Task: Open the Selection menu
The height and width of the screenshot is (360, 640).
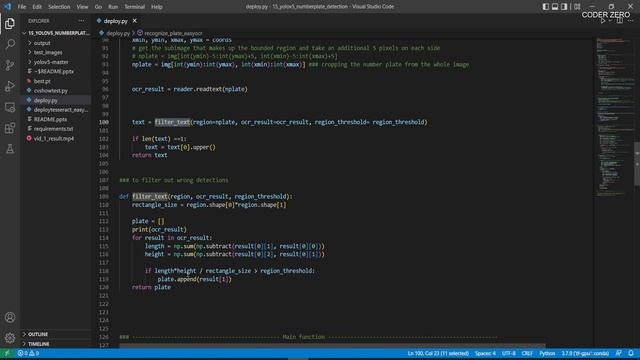Action: click(x=59, y=7)
